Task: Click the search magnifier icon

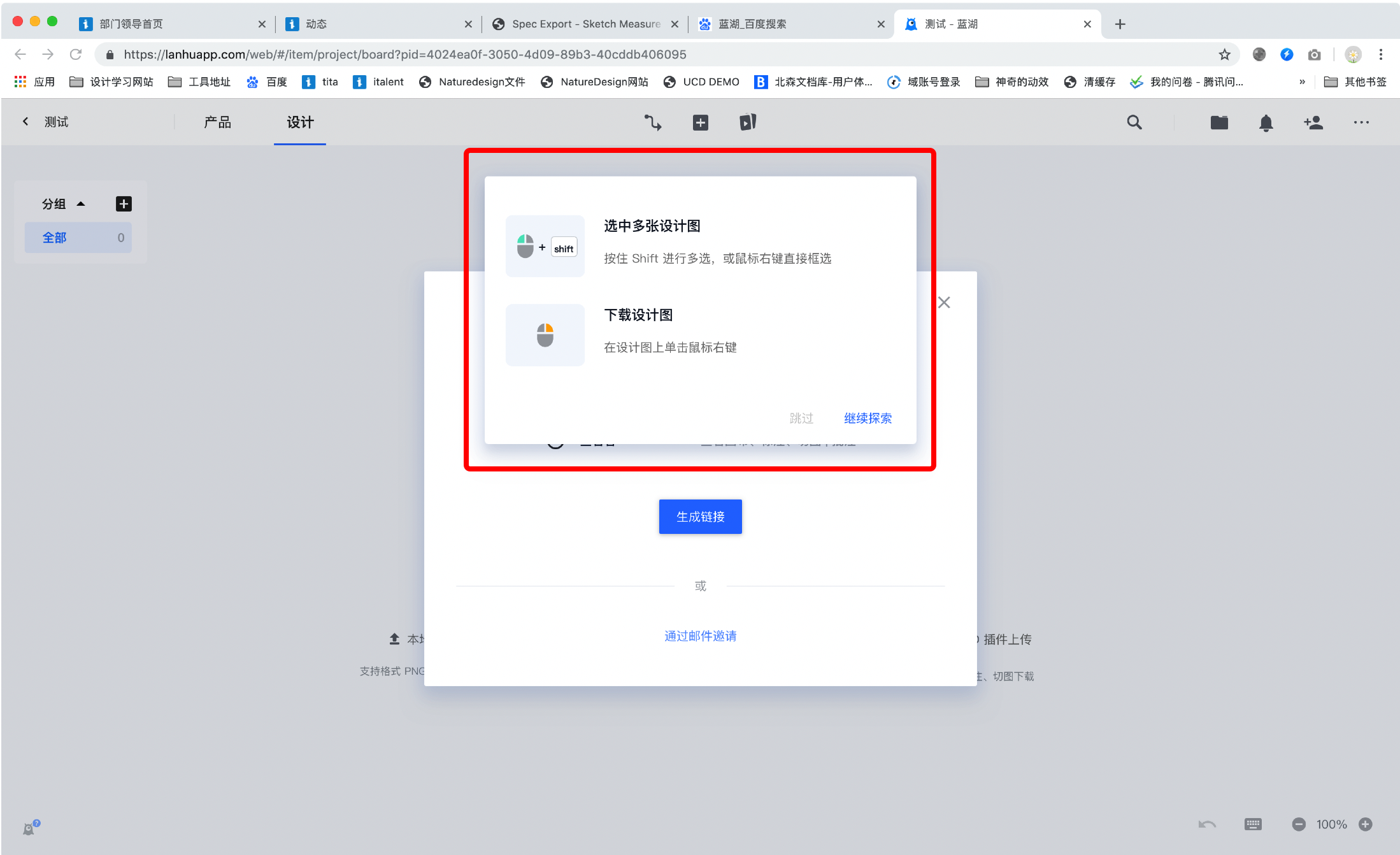Action: 1134,122
